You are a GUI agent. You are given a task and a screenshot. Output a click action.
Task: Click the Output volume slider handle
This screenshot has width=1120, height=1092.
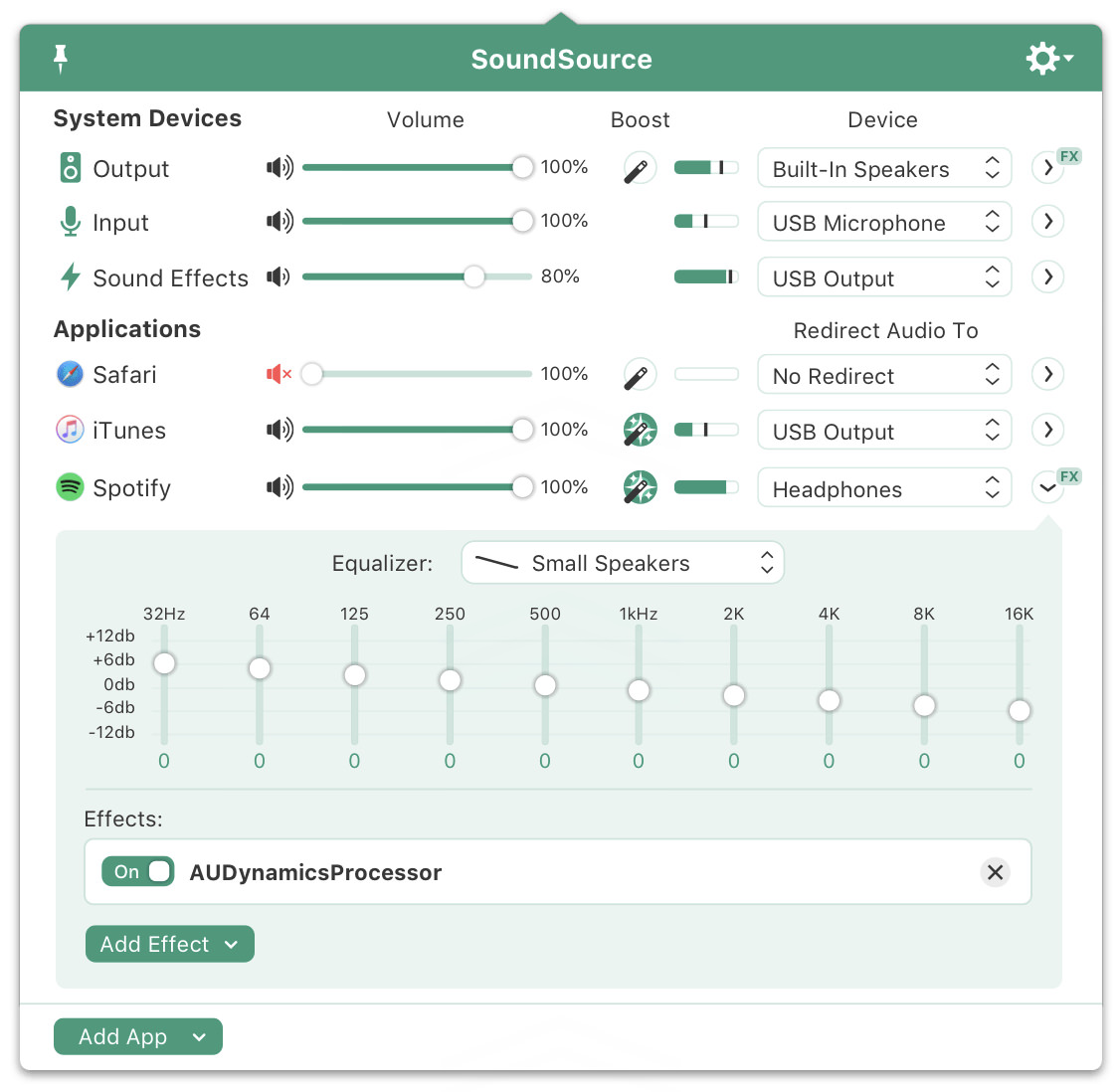pyautogui.click(x=522, y=167)
